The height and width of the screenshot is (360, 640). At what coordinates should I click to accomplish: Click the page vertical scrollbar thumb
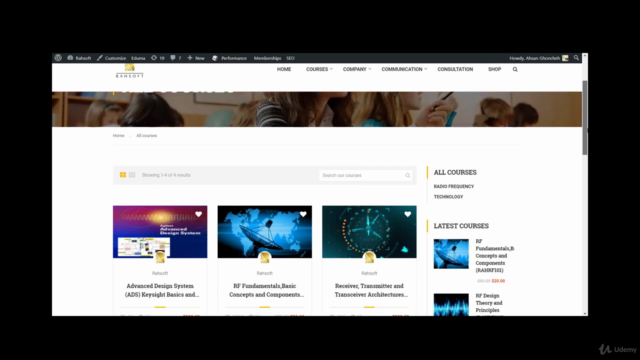585,118
